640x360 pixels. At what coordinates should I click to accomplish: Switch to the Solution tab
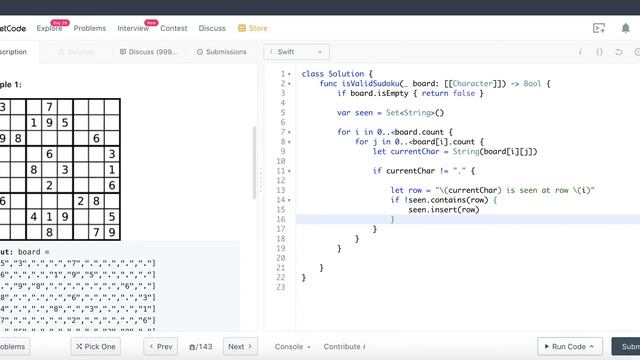click(x=76, y=52)
